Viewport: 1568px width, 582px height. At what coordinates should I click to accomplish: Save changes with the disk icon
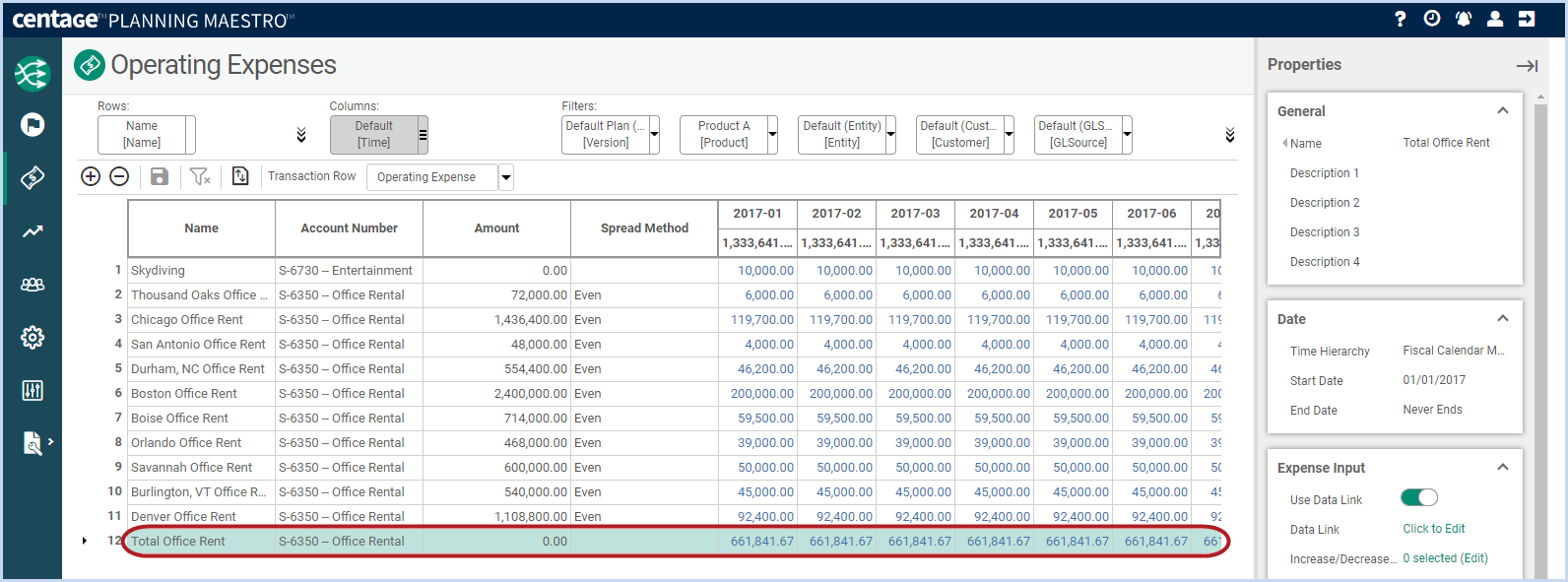point(160,176)
